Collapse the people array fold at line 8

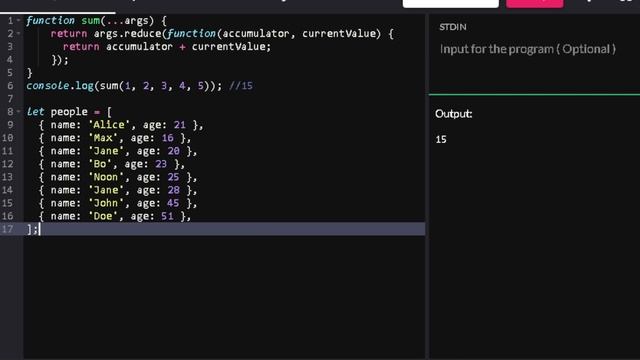click(19, 112)
